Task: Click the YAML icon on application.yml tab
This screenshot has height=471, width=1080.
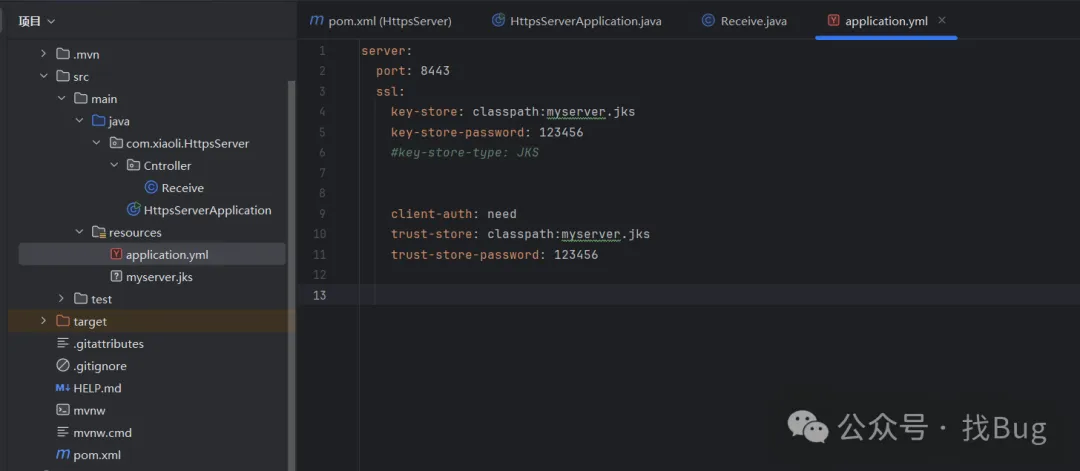Action: (833, 21)
